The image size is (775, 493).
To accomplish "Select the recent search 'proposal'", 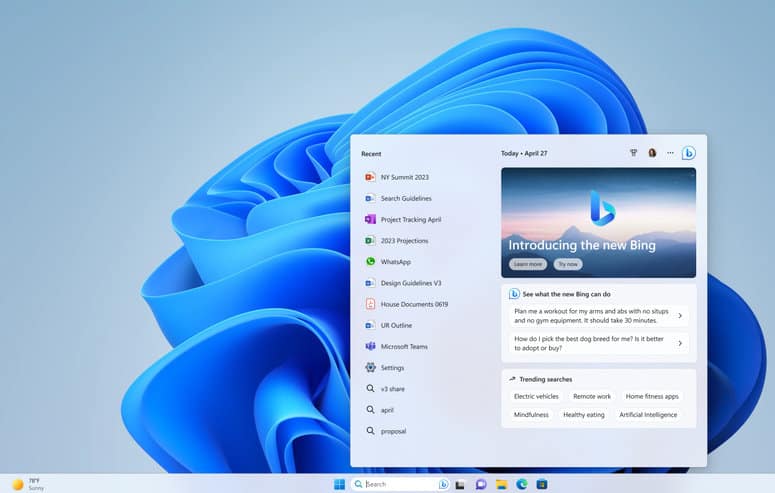I will (x=393, y=431).
